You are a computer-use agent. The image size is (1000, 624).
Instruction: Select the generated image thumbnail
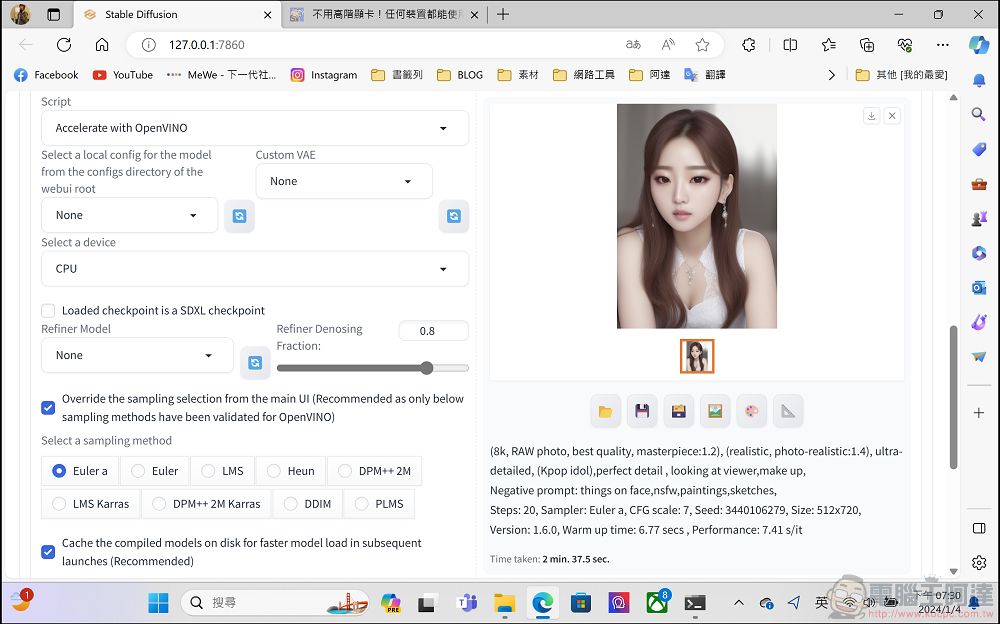coord(696,356)
